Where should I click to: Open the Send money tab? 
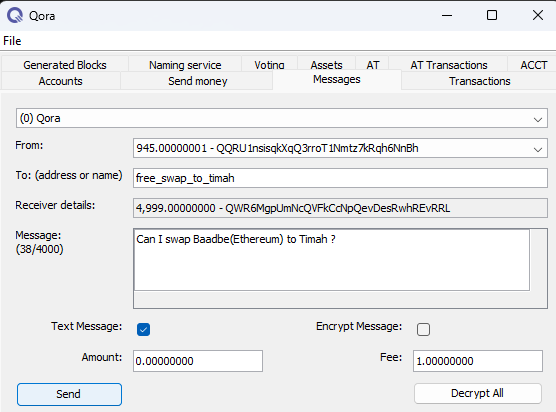tap(198, 81)
